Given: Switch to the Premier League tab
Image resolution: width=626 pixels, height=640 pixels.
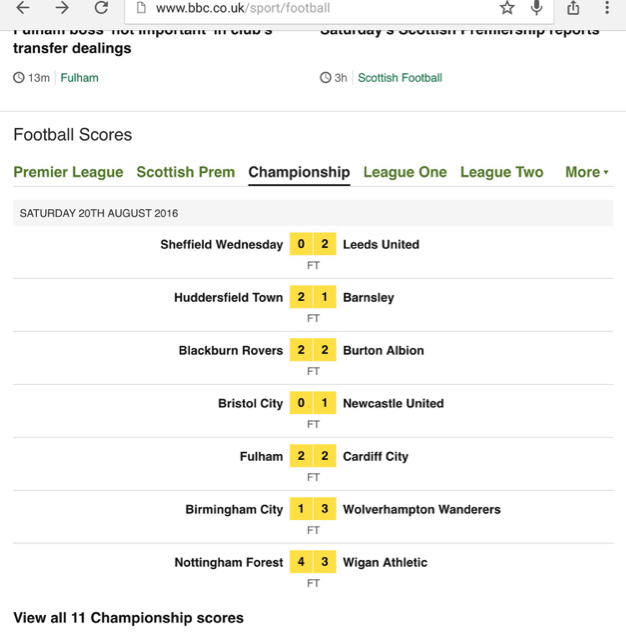Looking at the screenshot, I should coord(68,172).
